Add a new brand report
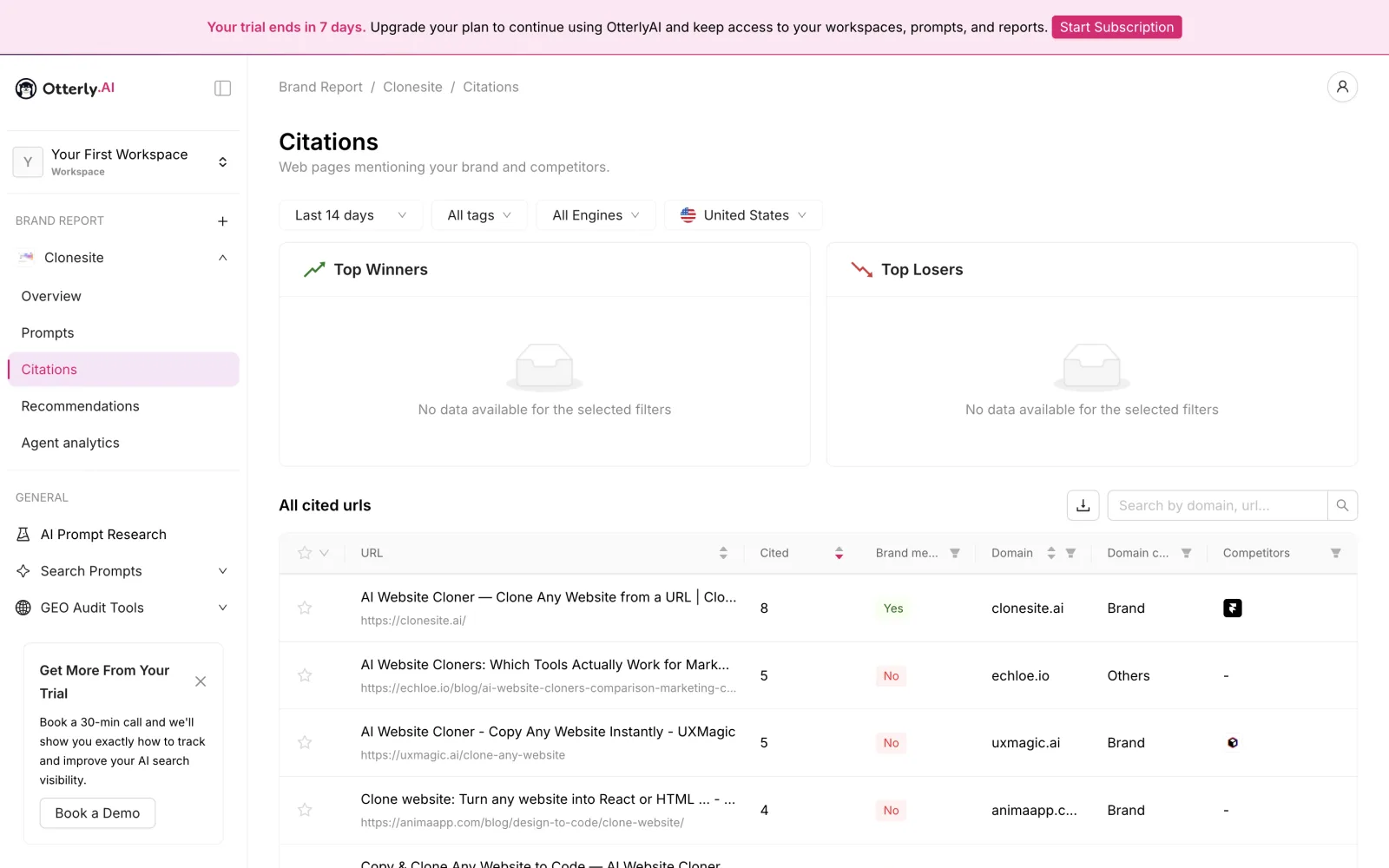 (222, 221)
